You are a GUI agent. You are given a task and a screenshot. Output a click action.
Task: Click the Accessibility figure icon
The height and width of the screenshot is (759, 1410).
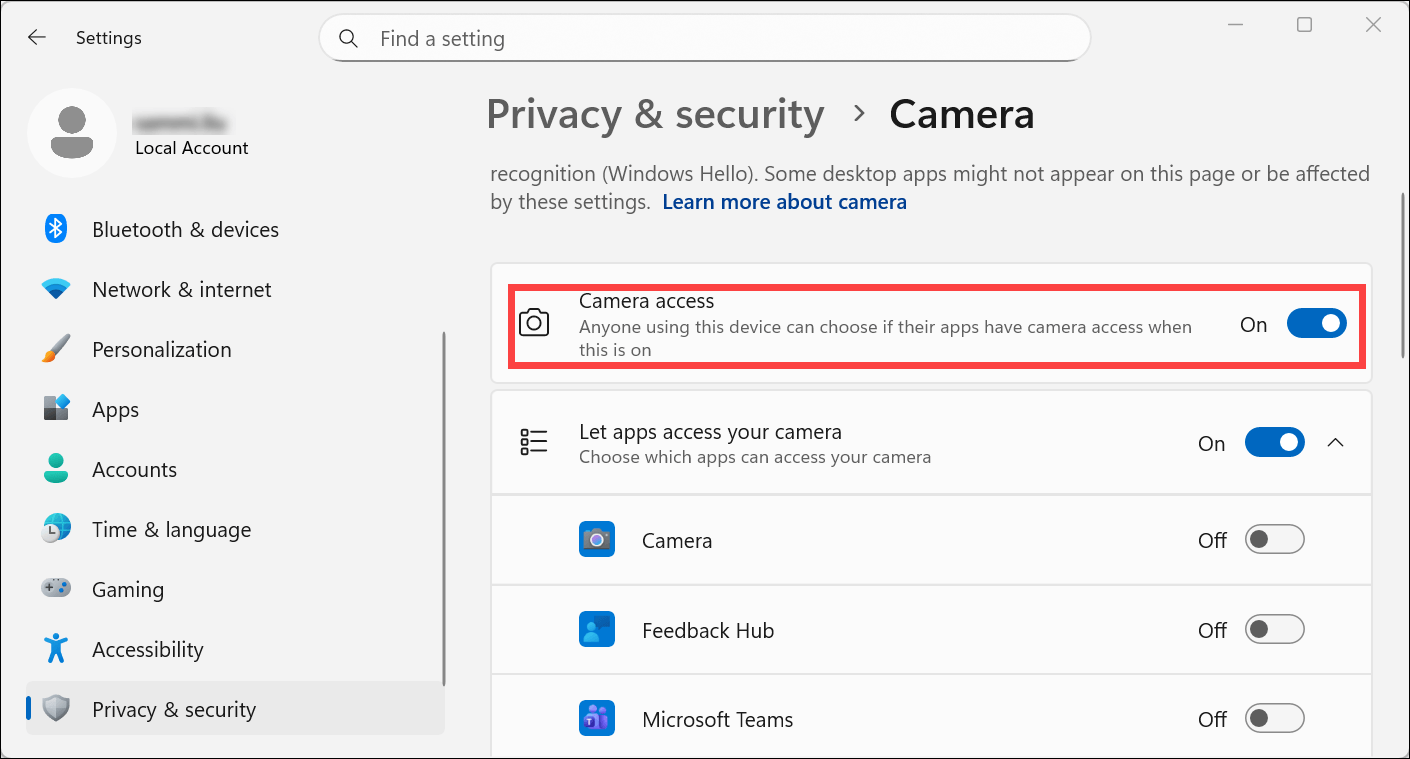[56, 650]
